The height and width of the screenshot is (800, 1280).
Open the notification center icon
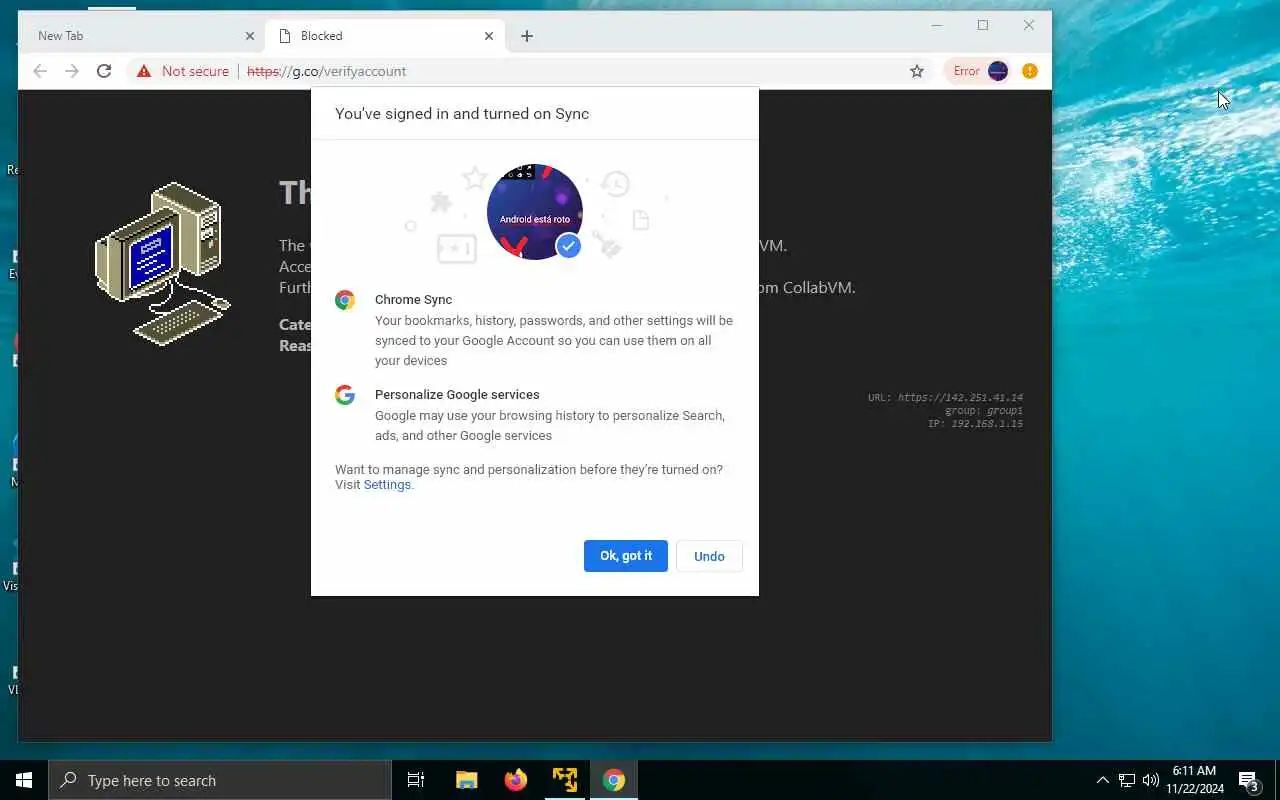pyautogui.click(x=1248, y=780)
